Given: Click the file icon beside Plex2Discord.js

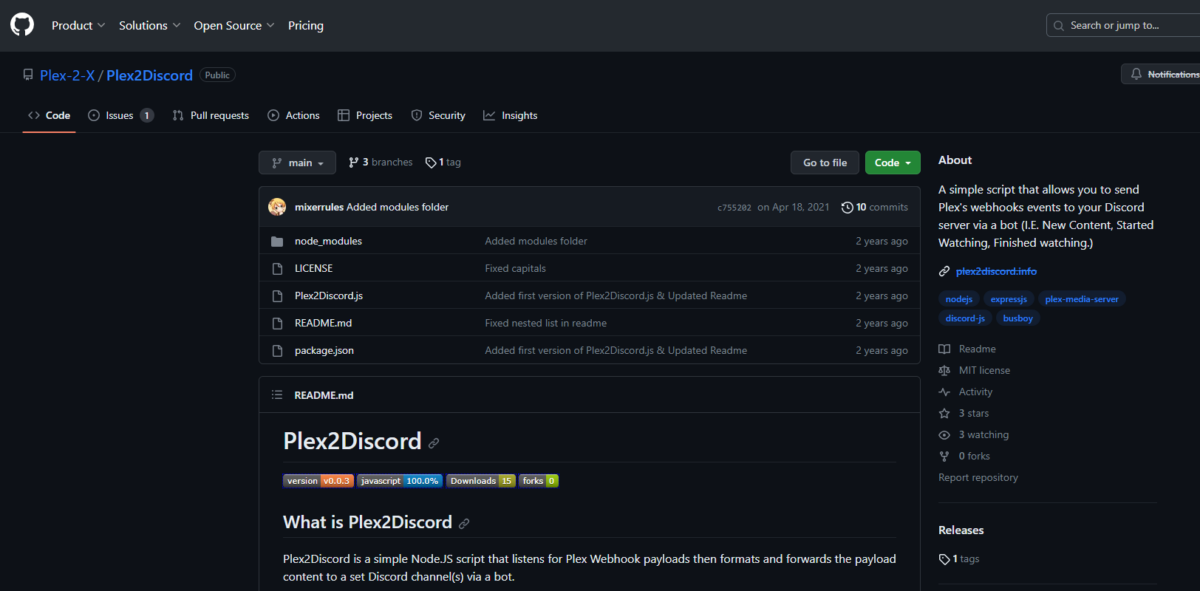Looking at the screenshot, I should (277, 295).
